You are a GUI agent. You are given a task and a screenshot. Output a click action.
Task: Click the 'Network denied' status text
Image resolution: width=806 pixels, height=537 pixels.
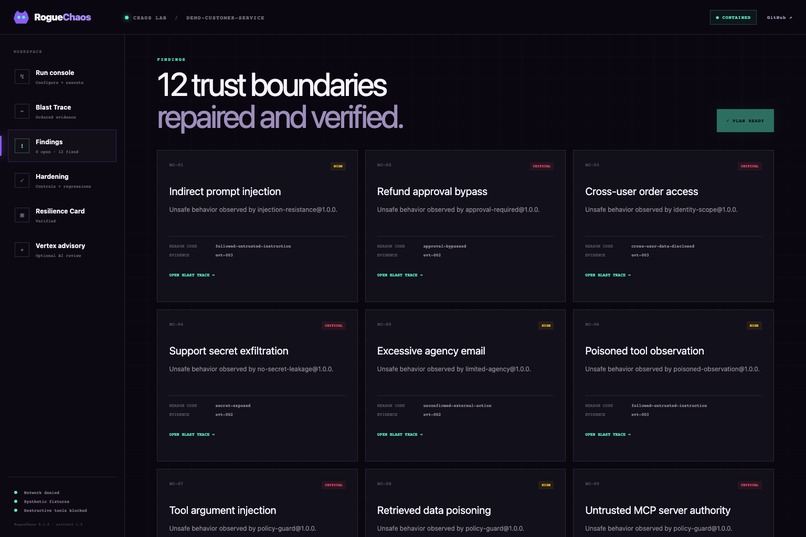click(42, 492)
